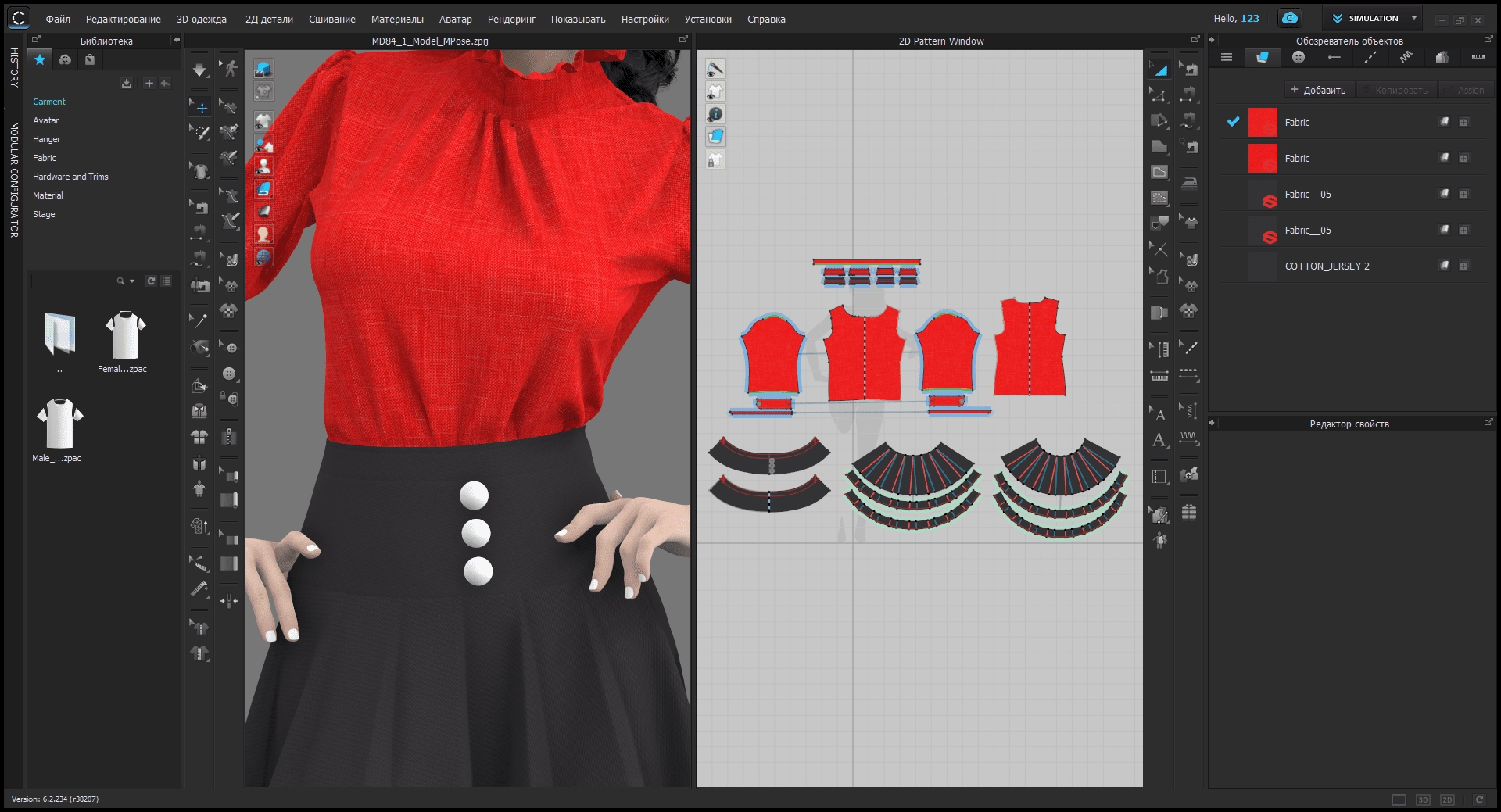The image size is (1501, 812).
Task: Choose the Internal Polygon/Line tool
Action: (x=1159, y=172)
